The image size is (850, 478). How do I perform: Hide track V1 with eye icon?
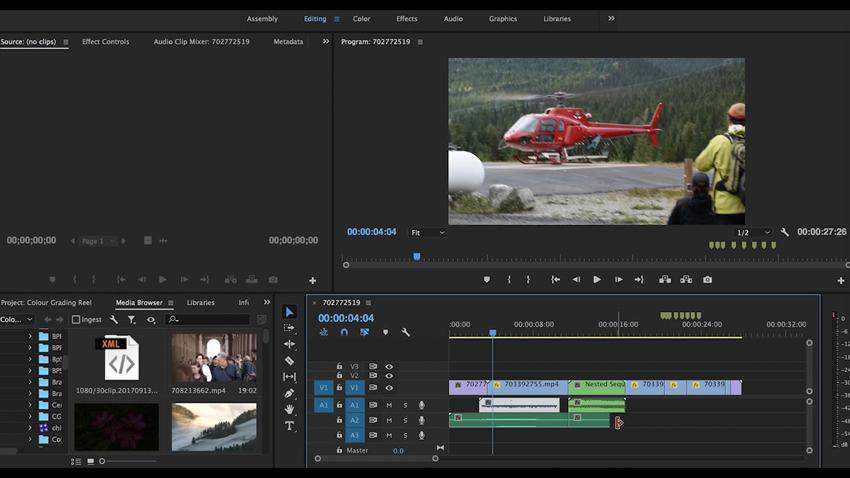(389, 387)
